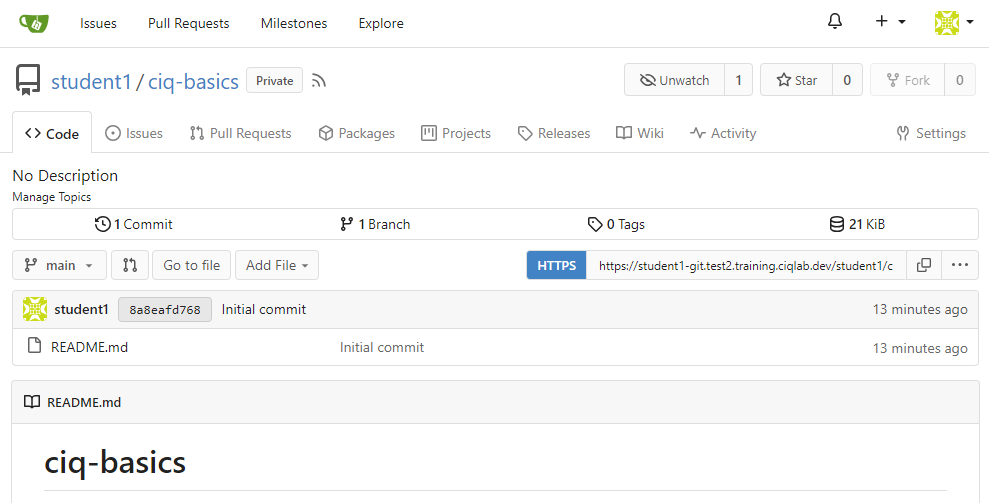The height and width of the screenshot is (503, 989).
Task: Click the README.md file icon
Action: [x=35, y=347]
